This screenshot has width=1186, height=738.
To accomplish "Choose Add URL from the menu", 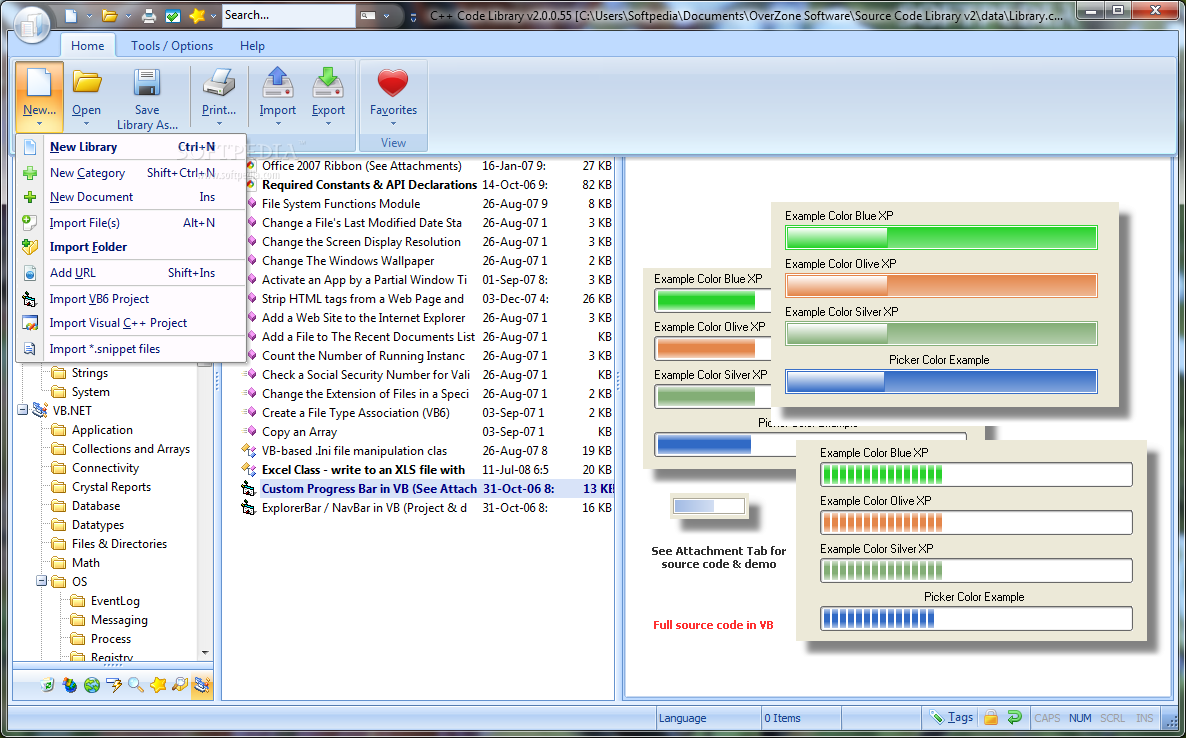I will point(131,272).
